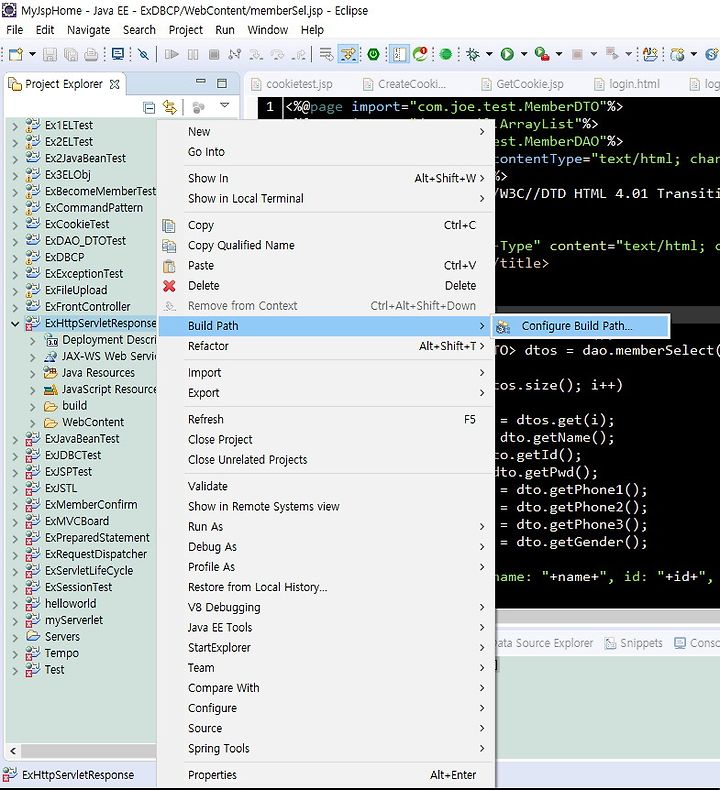This screenshot has width=720, height=790.
Task: Open the File menu
Action: point(14,30)
